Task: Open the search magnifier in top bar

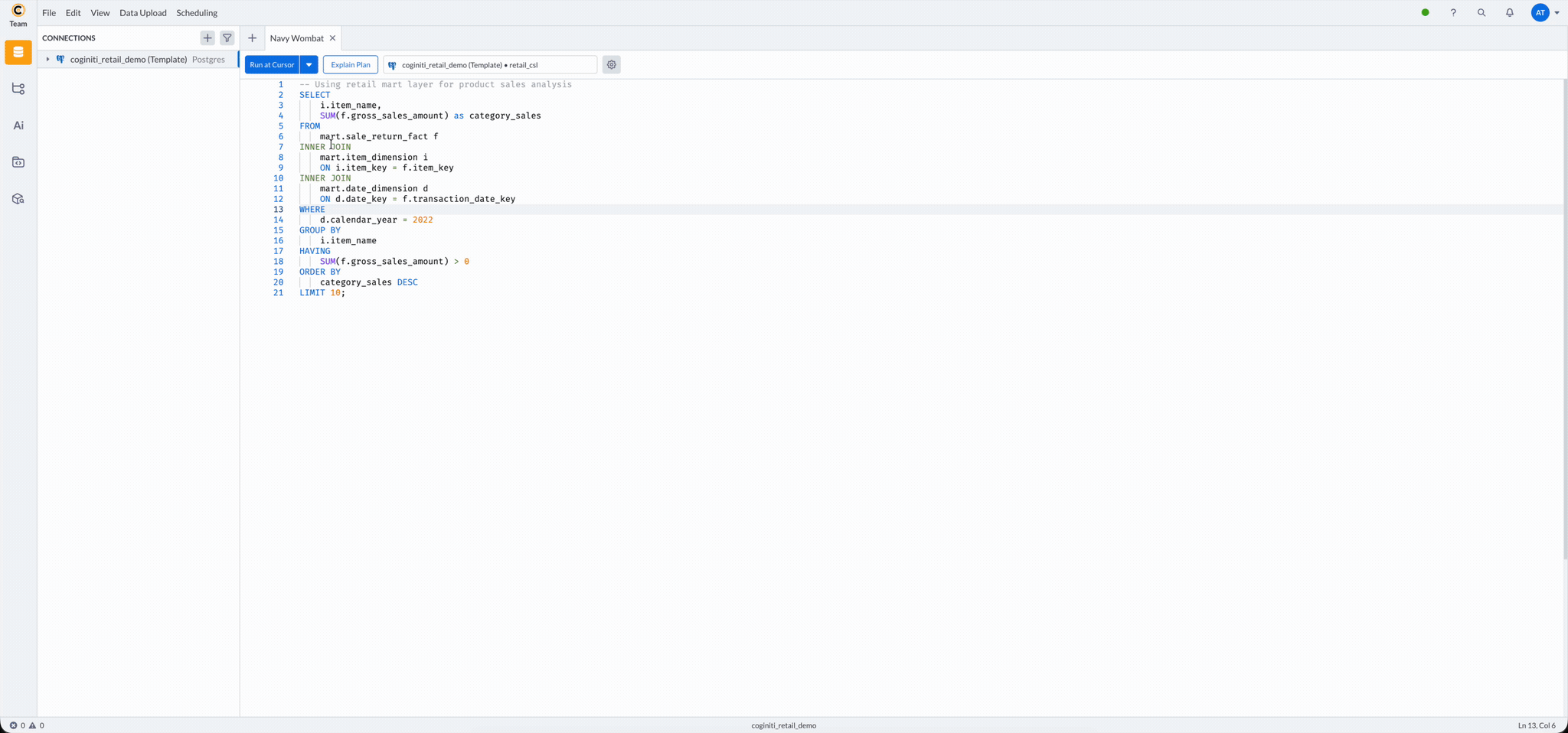Action: pos(1481,13)
